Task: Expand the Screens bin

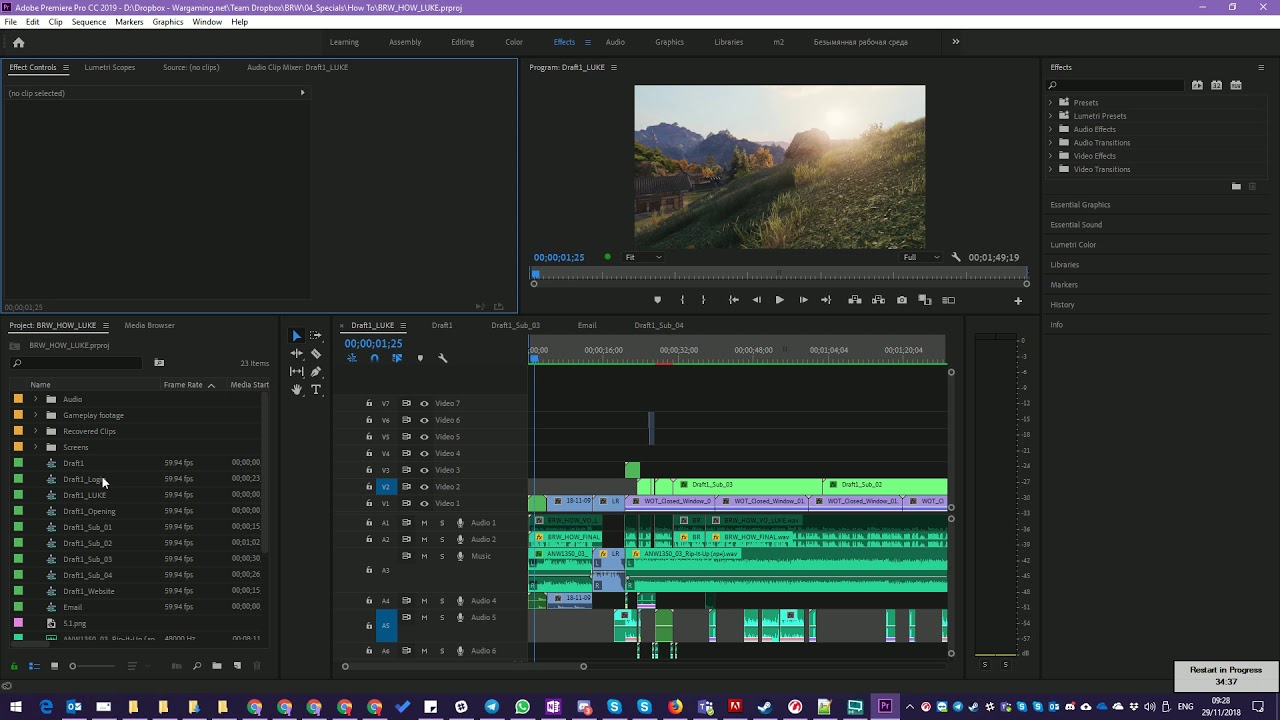Action: (36, 447)
